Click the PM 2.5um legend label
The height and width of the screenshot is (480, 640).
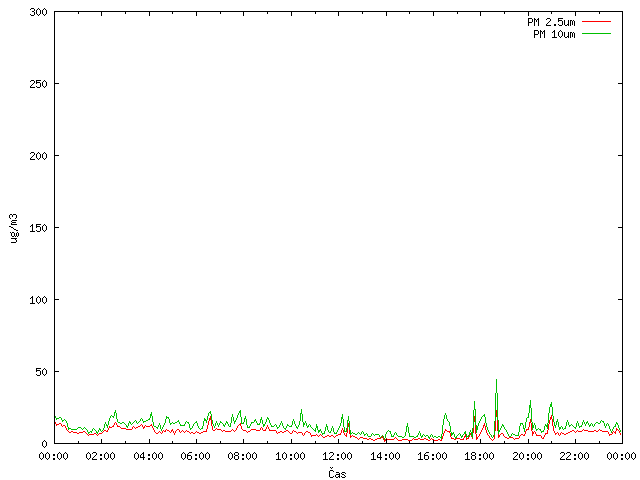click(551, 22)
